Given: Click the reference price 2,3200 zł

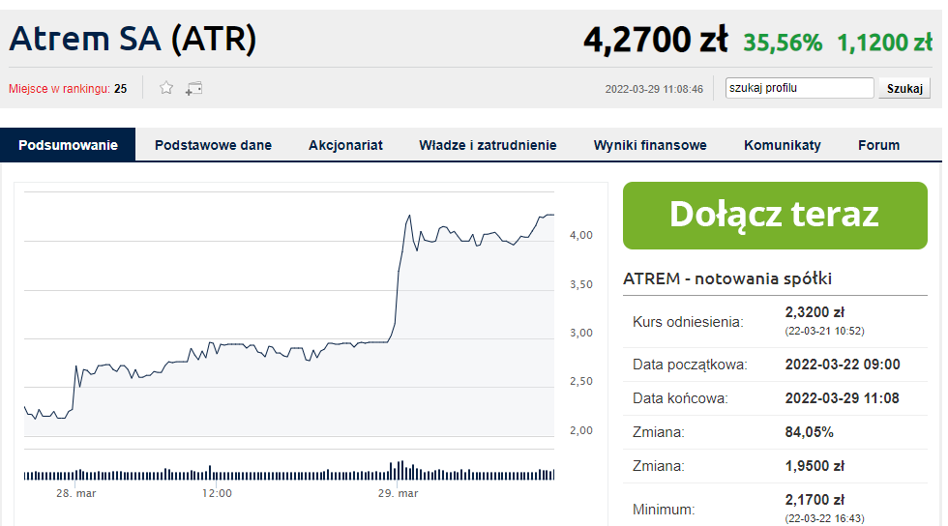Looking at the screenshot, I should (x=814, y=312).
